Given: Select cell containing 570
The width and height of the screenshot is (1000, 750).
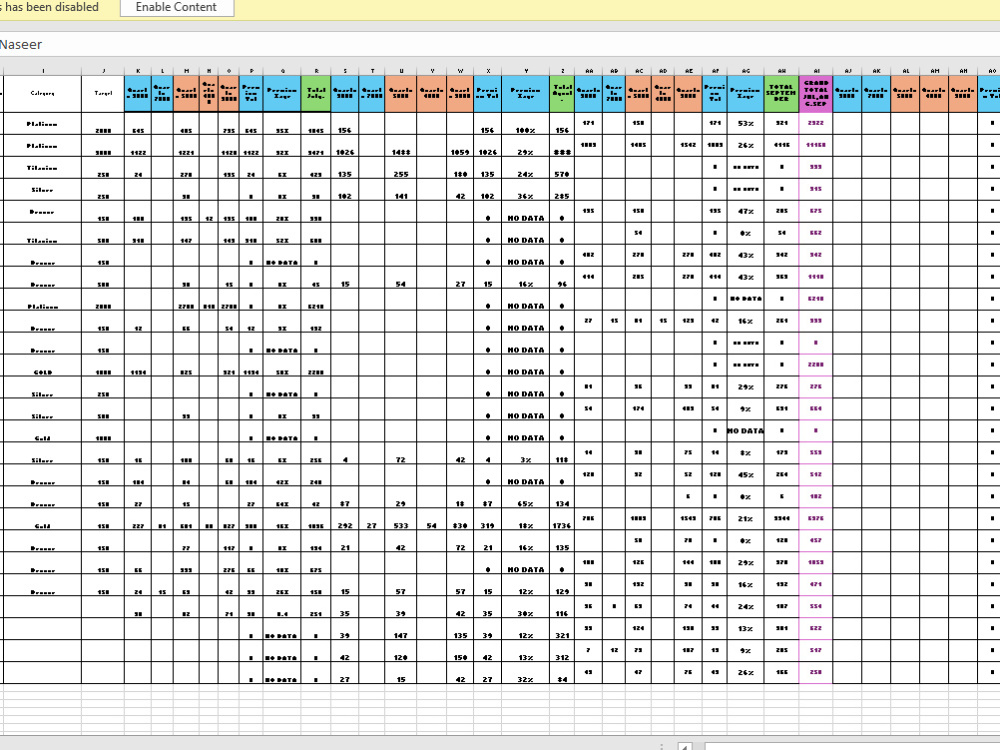Looking at the screenshot, I should [x=562, y=168].
